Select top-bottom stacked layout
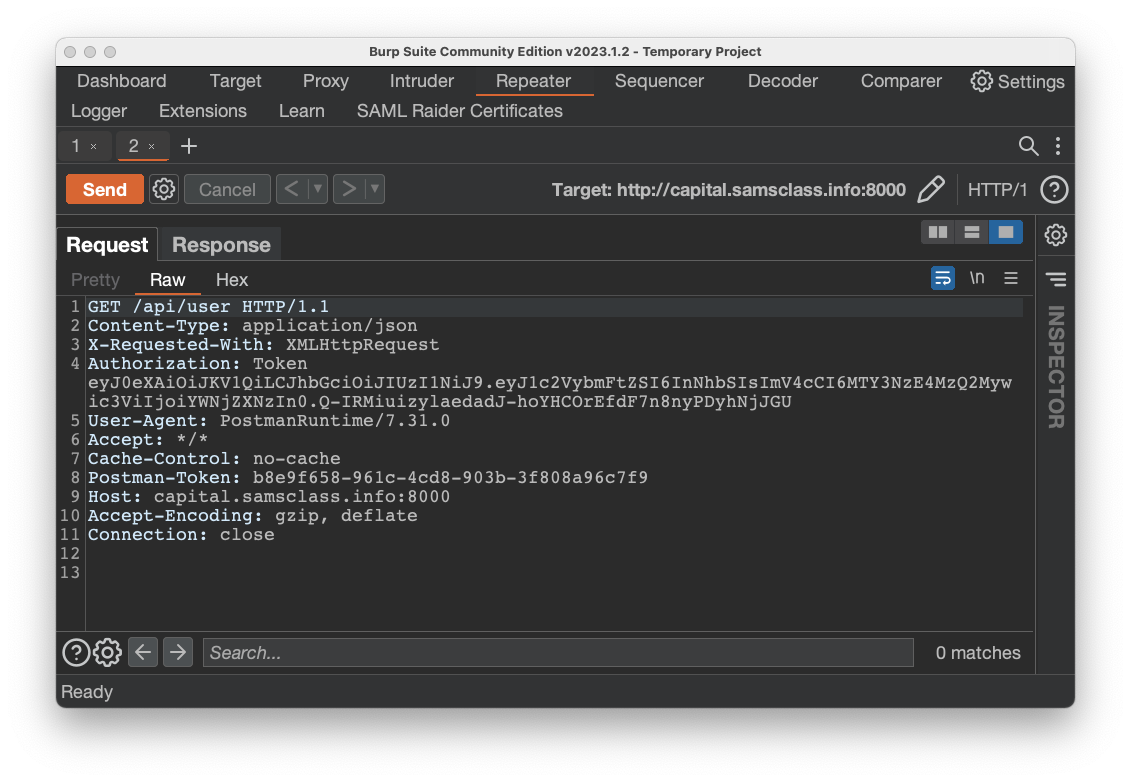The width and height of the screenshot is (1131, 782). (972, 232)
